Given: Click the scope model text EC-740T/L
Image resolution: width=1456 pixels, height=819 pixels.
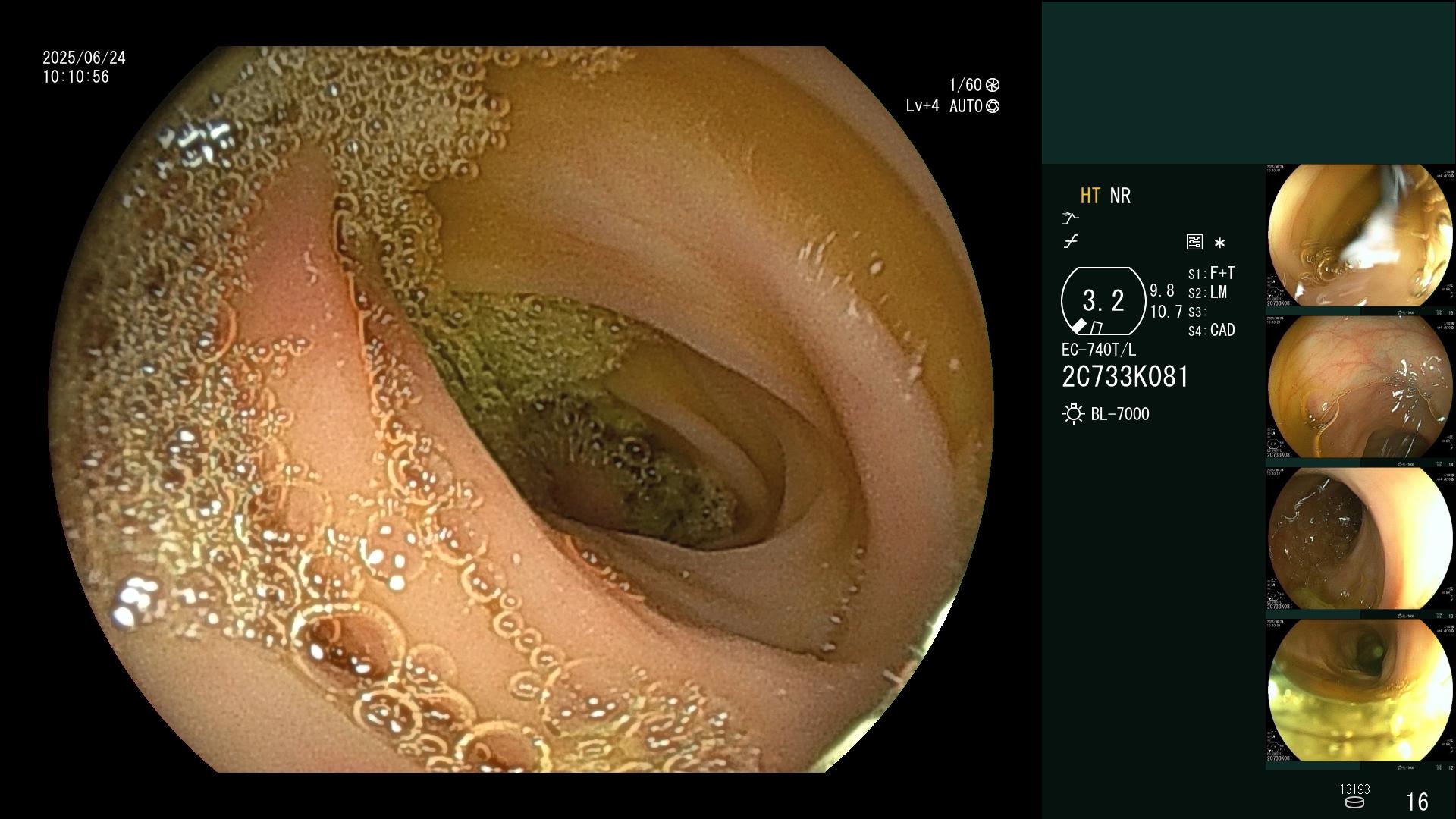Looking at the screenshot, I should [x=1099, y=350].
